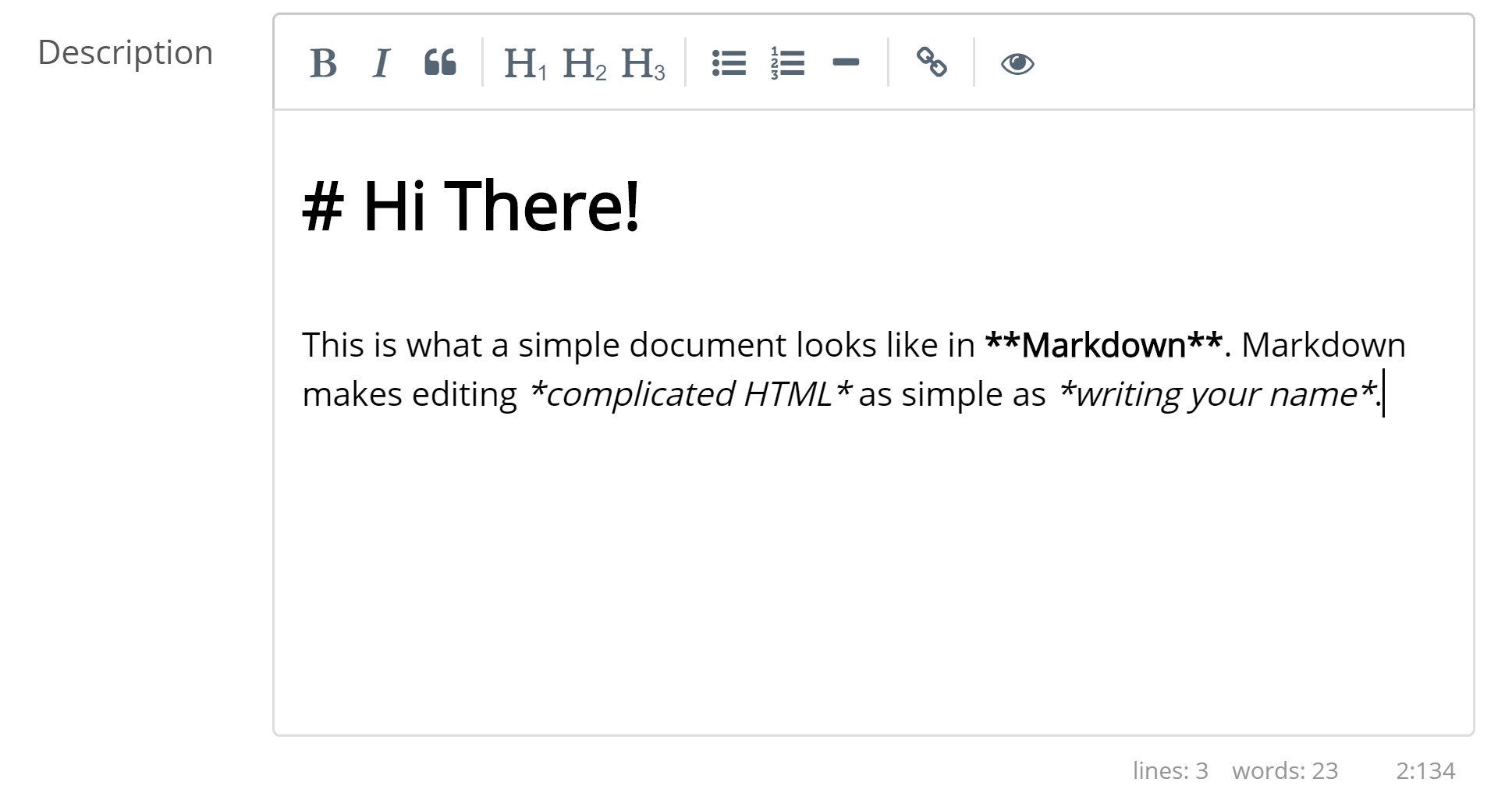Click the '*complicated HTML*' italic text
This screenshot has height=807, width=1512.
(x=690, y=394)
